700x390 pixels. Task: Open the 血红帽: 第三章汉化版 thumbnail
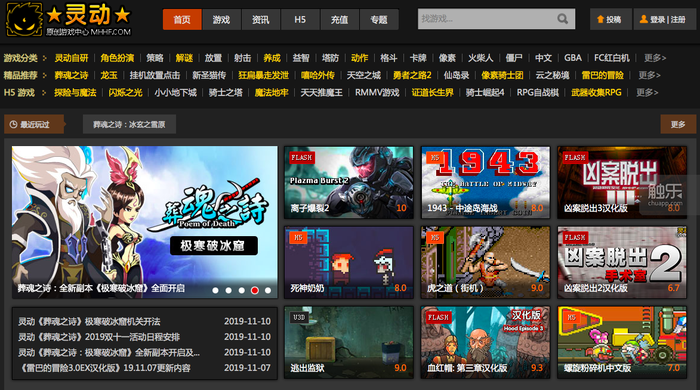tap(486, 342)
